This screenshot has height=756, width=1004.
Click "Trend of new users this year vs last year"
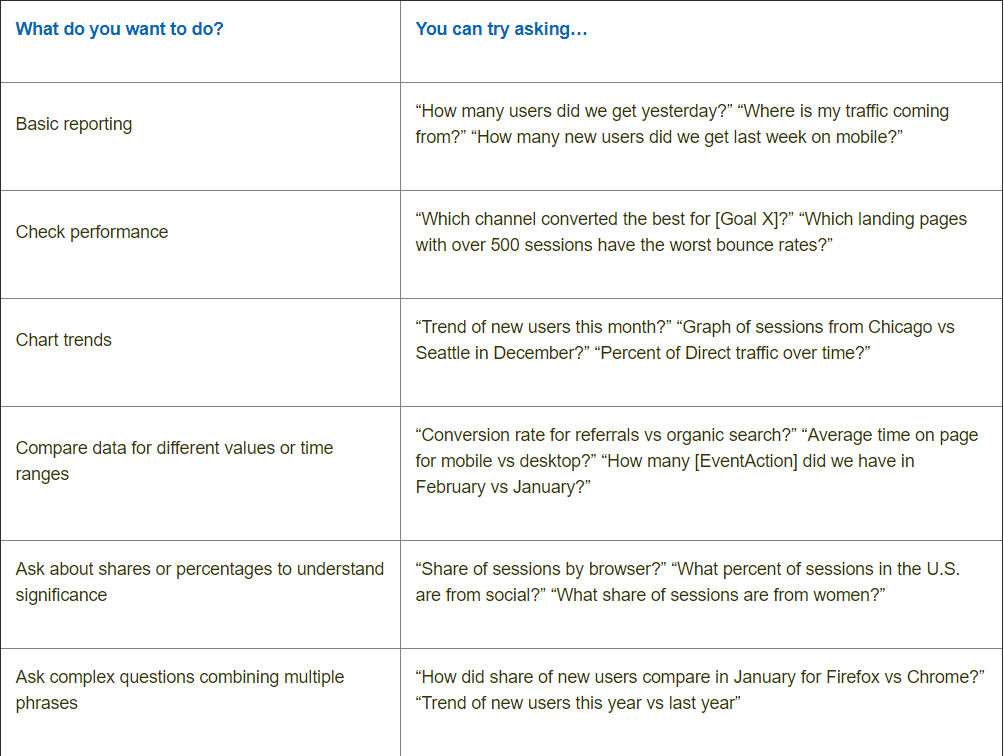pyautogui.click(x=578, y=703)
